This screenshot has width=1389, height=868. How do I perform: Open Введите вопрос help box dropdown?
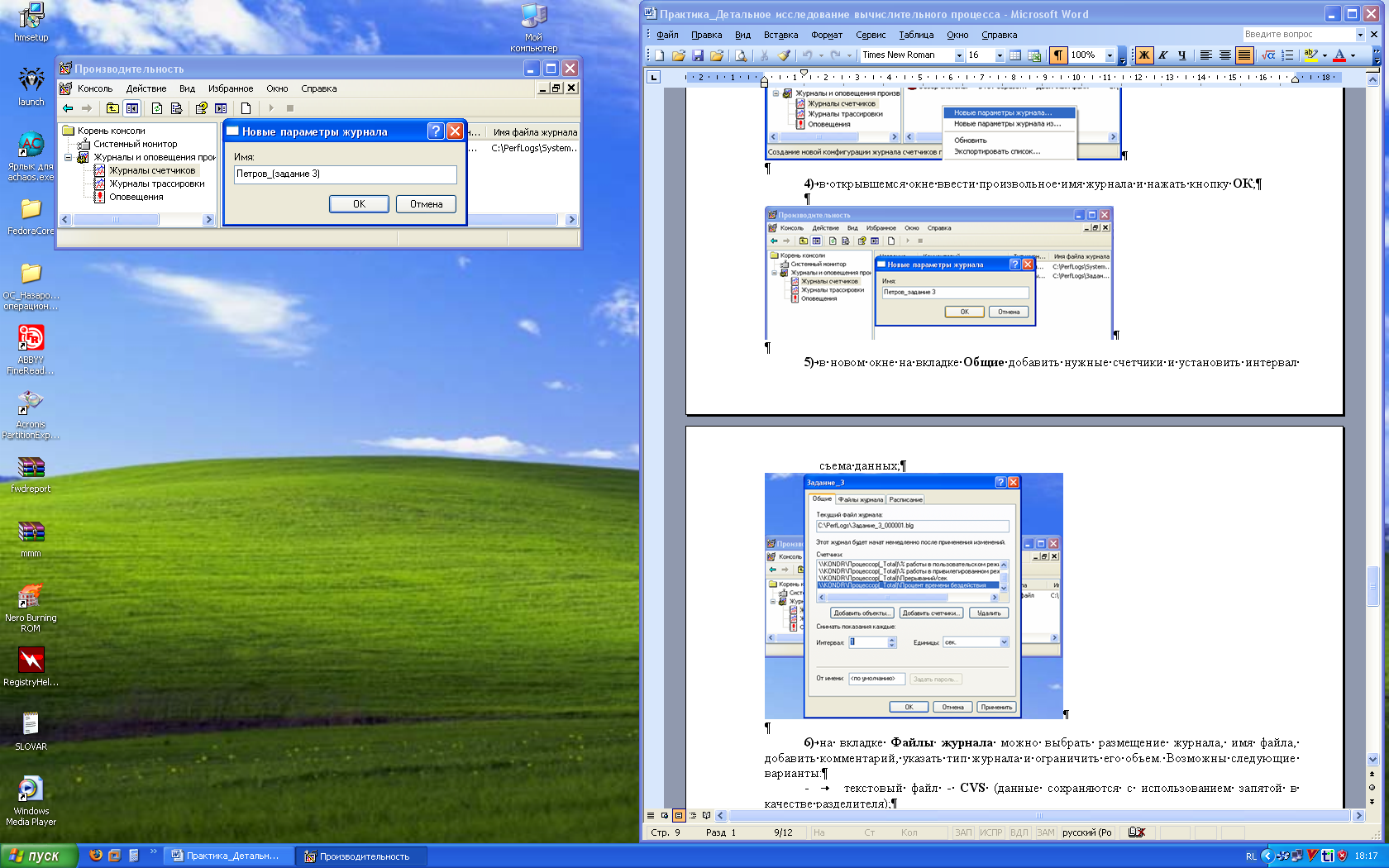(1360, 35)
